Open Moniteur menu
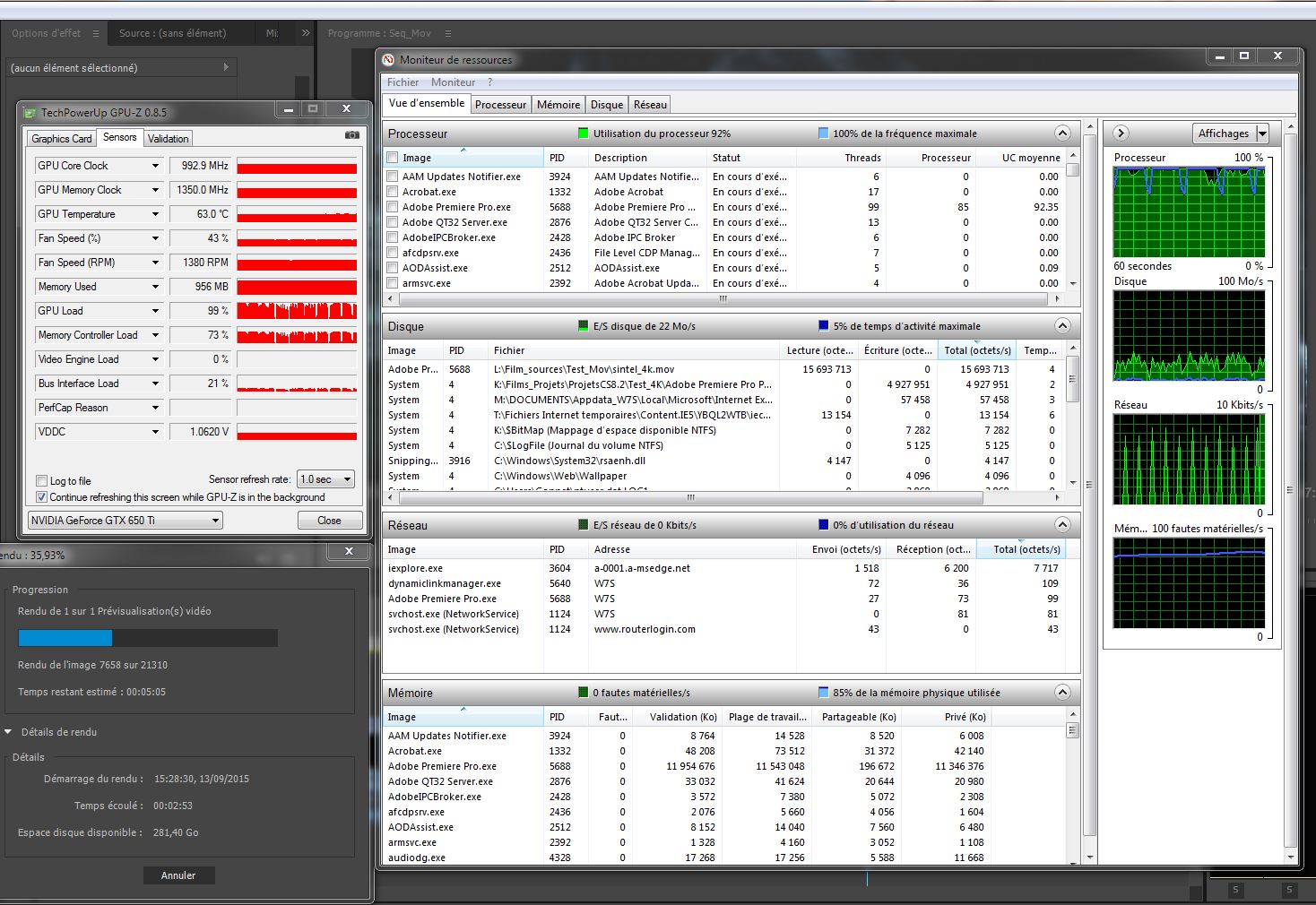Screen dimensions: 1316x905 [454, 82]
